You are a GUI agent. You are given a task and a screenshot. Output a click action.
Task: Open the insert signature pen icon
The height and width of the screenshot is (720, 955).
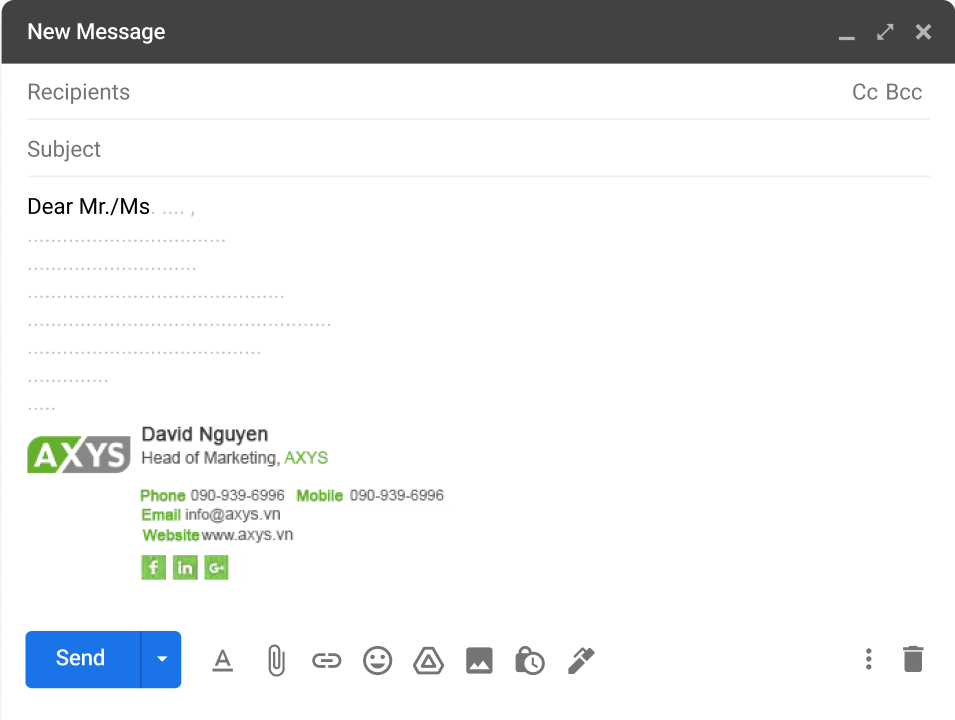[x=581, y=660]
